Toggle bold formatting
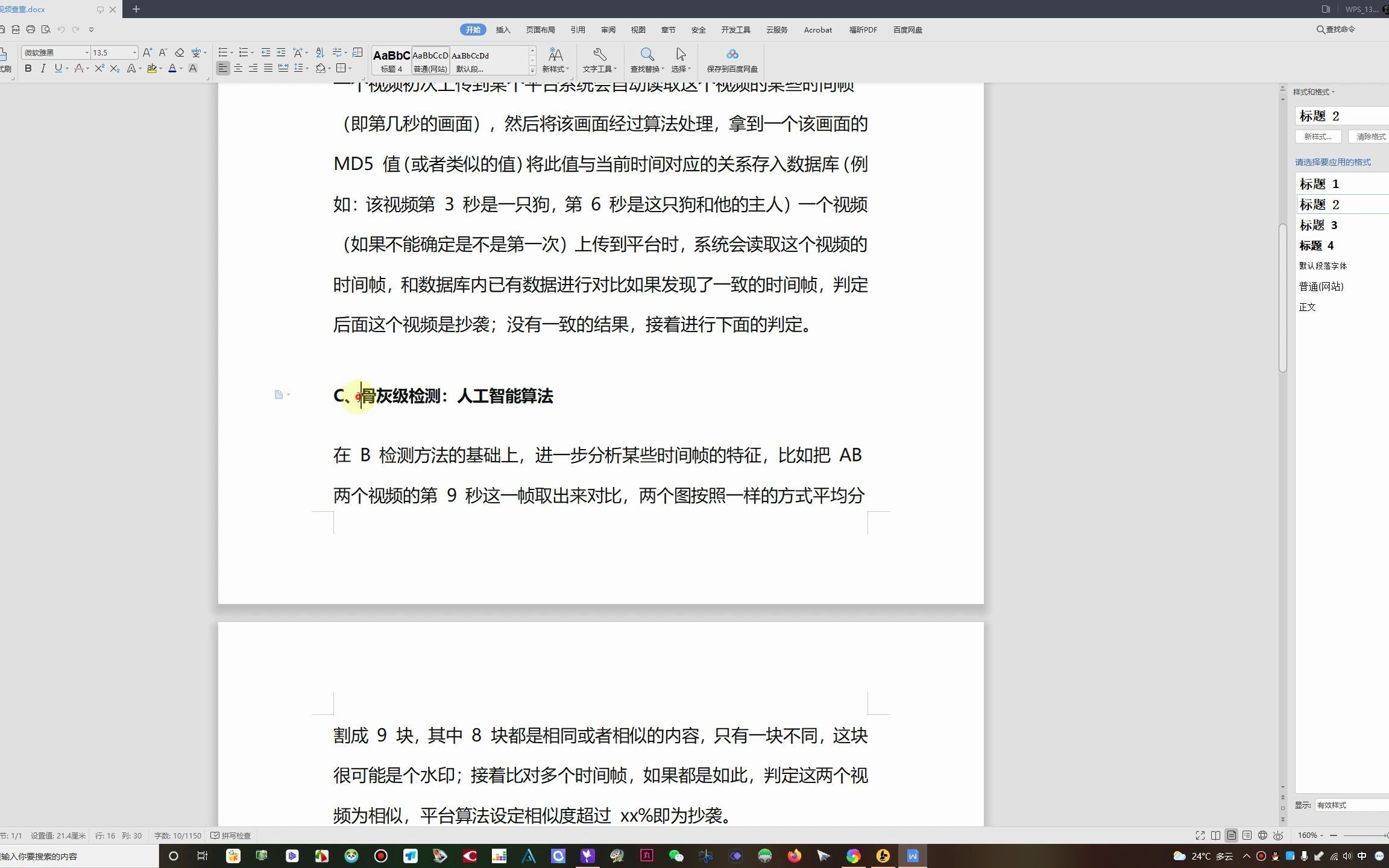 point(28,69)
